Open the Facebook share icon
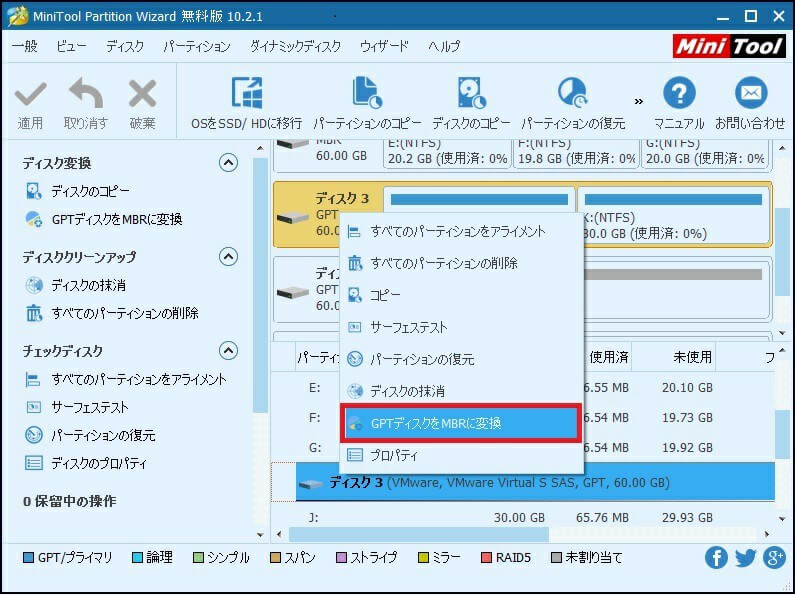 pyautogui.click(x=716, y=558)
